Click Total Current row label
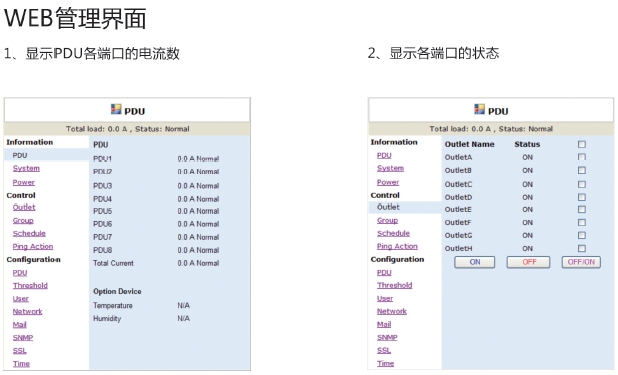Image resolution: width=618 pixels, height=375 pixels. [113, 263]
